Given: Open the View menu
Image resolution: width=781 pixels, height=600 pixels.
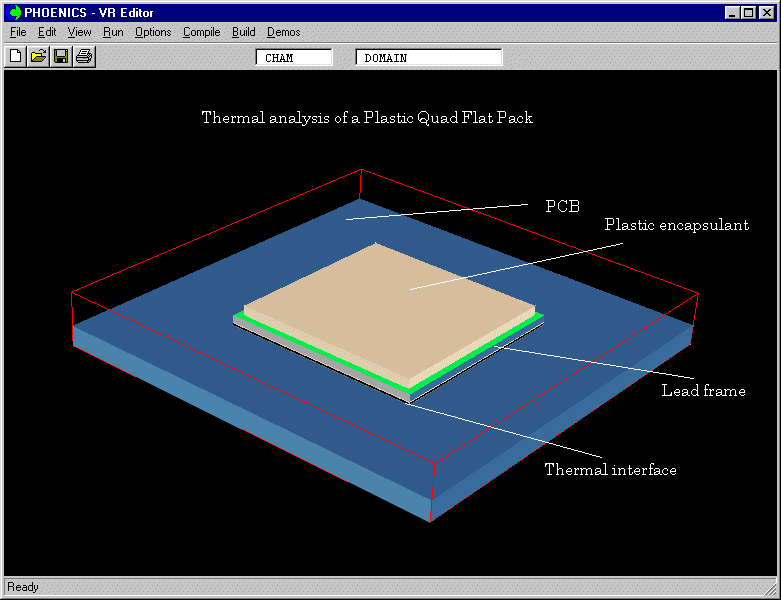Looking at the screenshot, I should coord(79,32).
